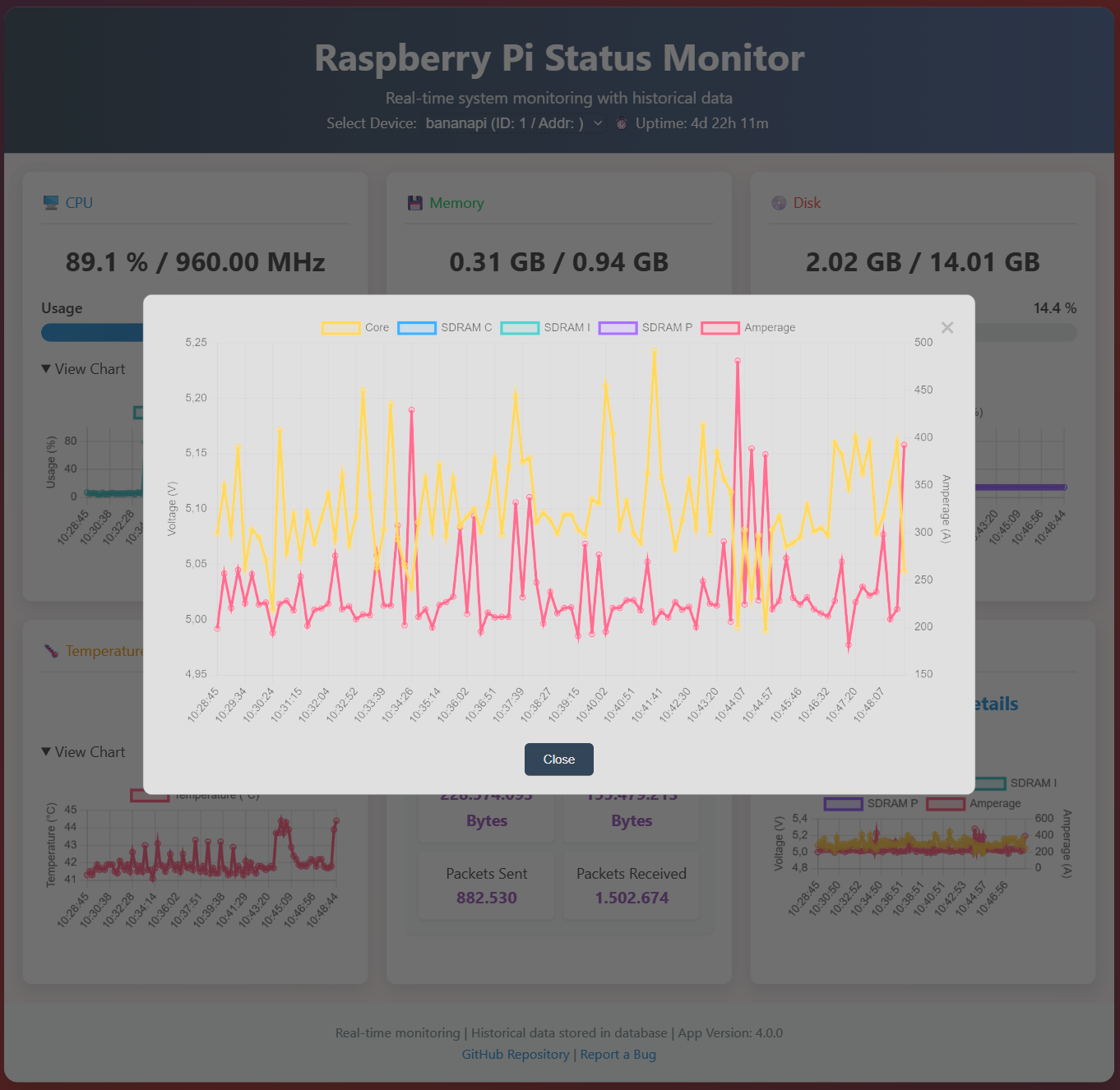
Task: Click the Memory floppy disk icon
Action: point(415,202)
